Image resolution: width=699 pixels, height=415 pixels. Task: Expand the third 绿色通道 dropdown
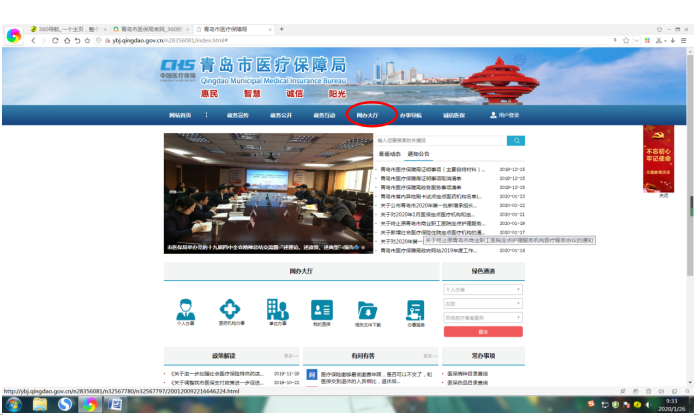[x=481, y=316]
